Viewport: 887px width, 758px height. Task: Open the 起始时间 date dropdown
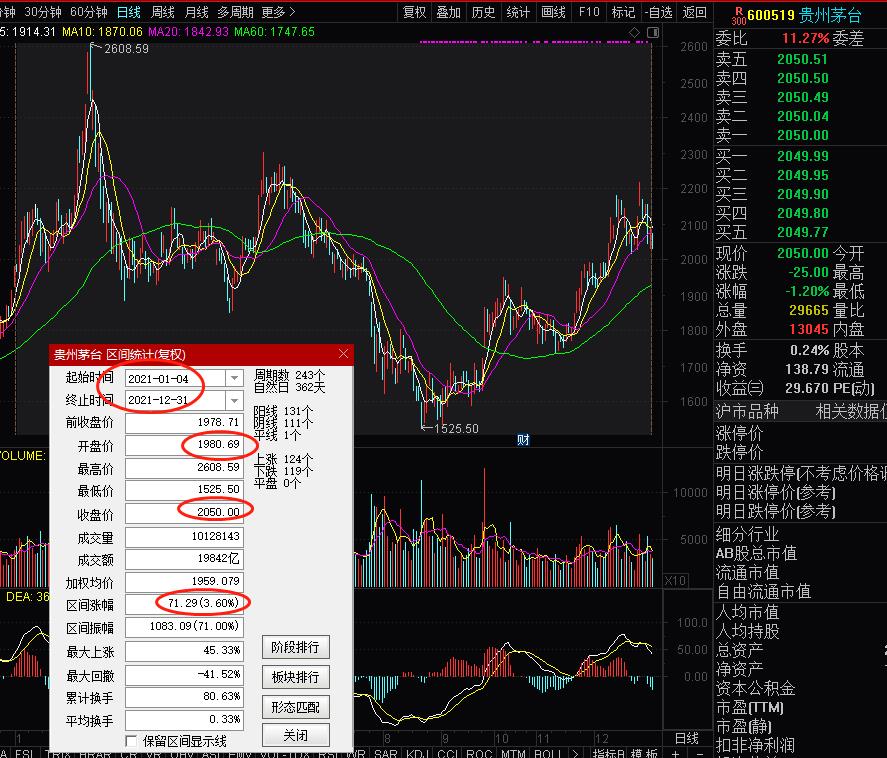coord(234,378)
